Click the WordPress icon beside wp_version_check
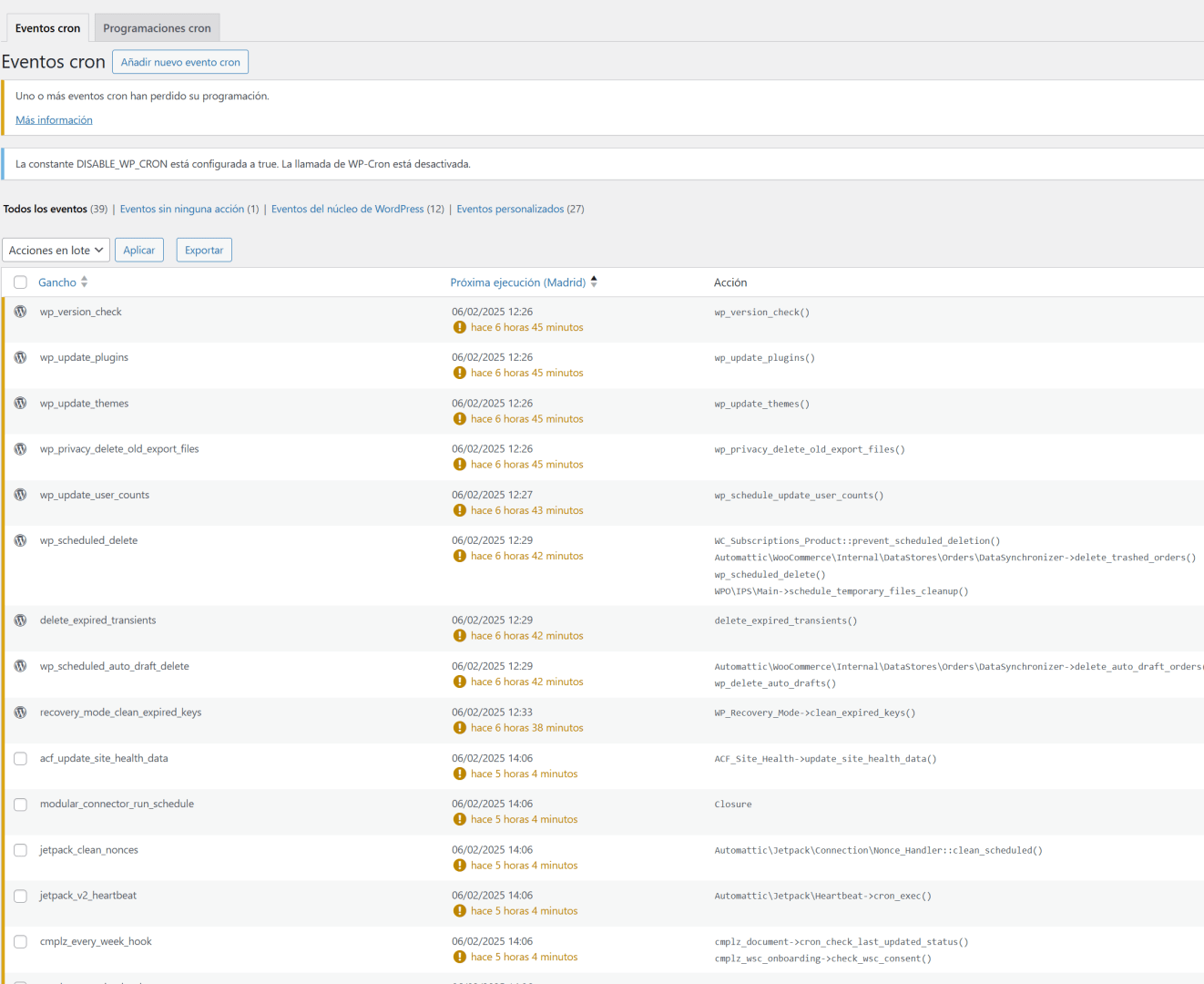The image size is (1204, 984). tap(20, 312)
